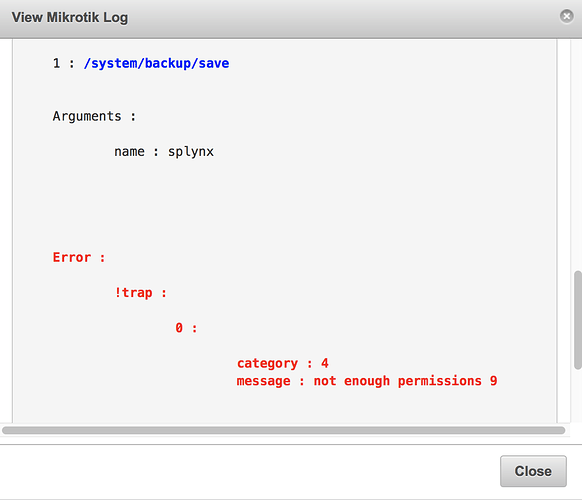582x500 pixels.
Task: Click the red '!trap :' line
Action: click(141, 293)
